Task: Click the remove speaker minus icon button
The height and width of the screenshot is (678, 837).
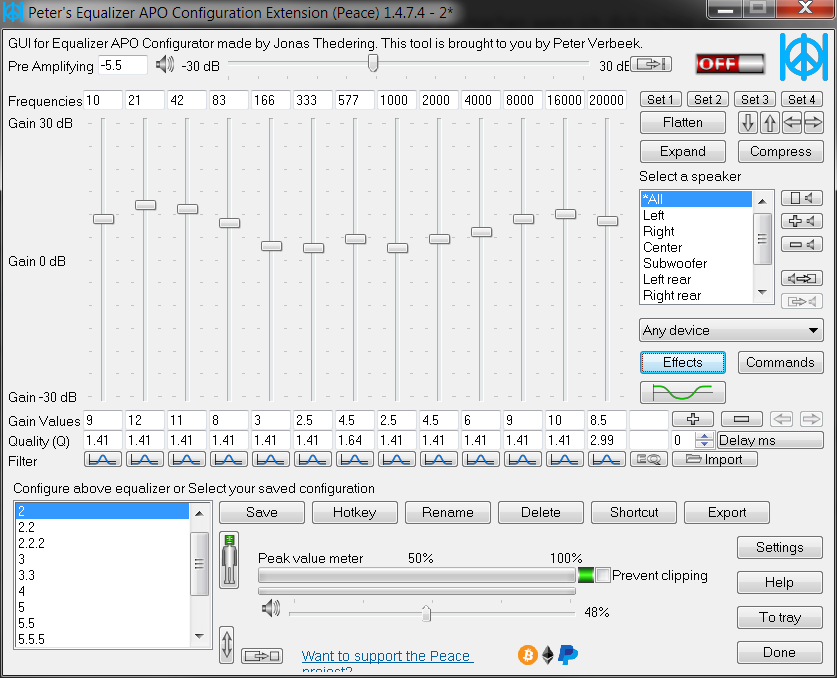Action: pyautogui.click(x=802, y=245)
